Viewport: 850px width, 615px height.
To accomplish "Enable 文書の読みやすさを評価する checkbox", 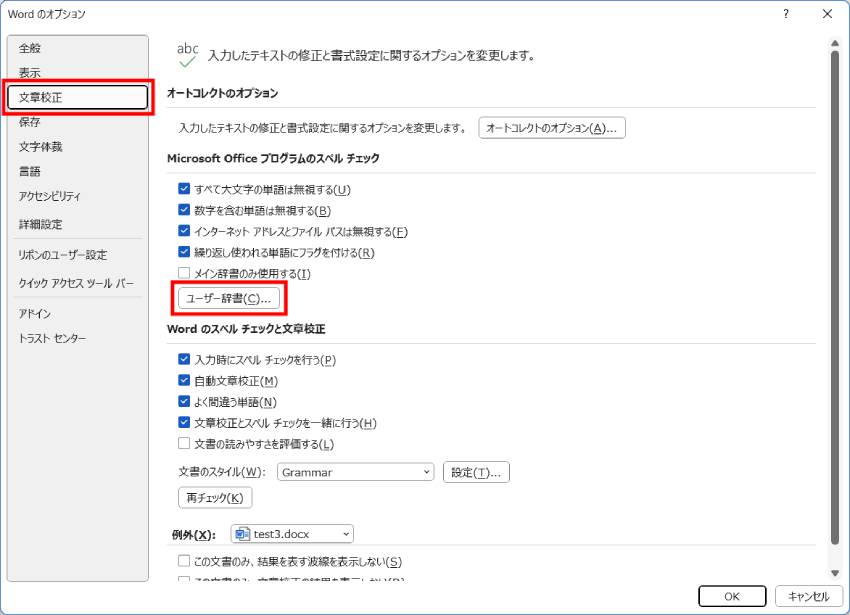I will pos(184,443).
